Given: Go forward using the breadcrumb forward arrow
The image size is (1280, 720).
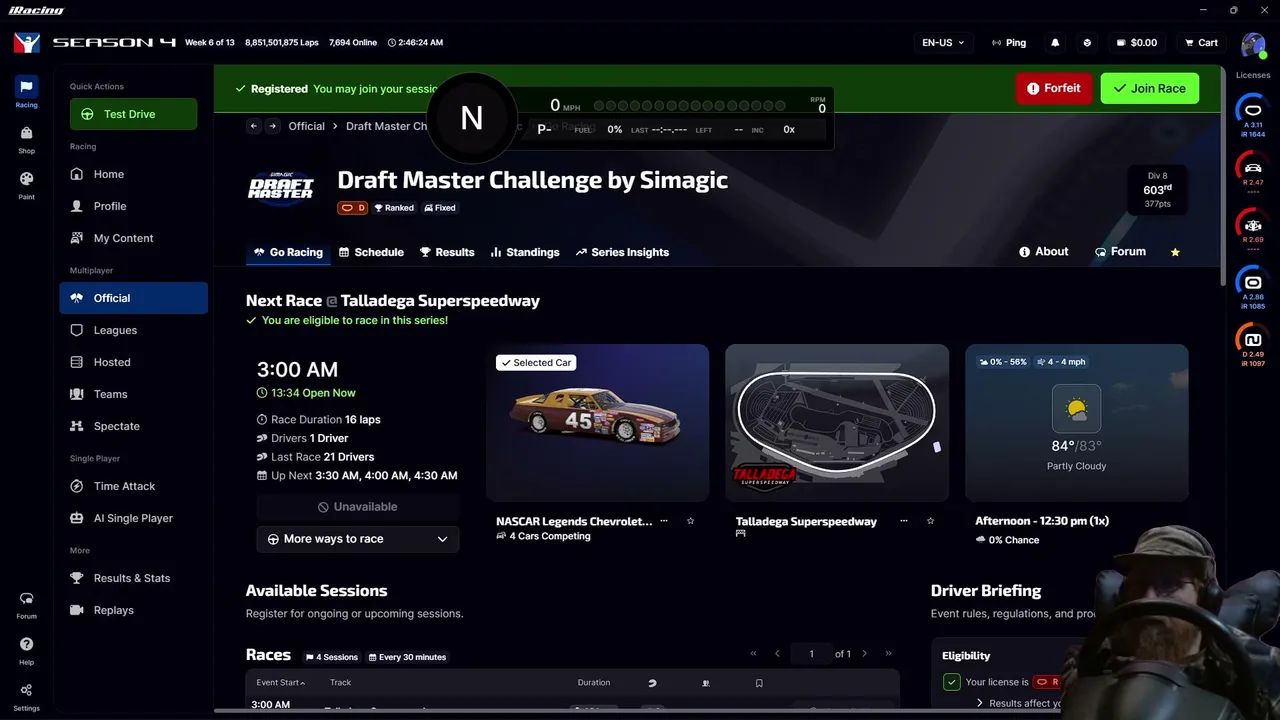Looking at the screenshot, I should [272, 126].
